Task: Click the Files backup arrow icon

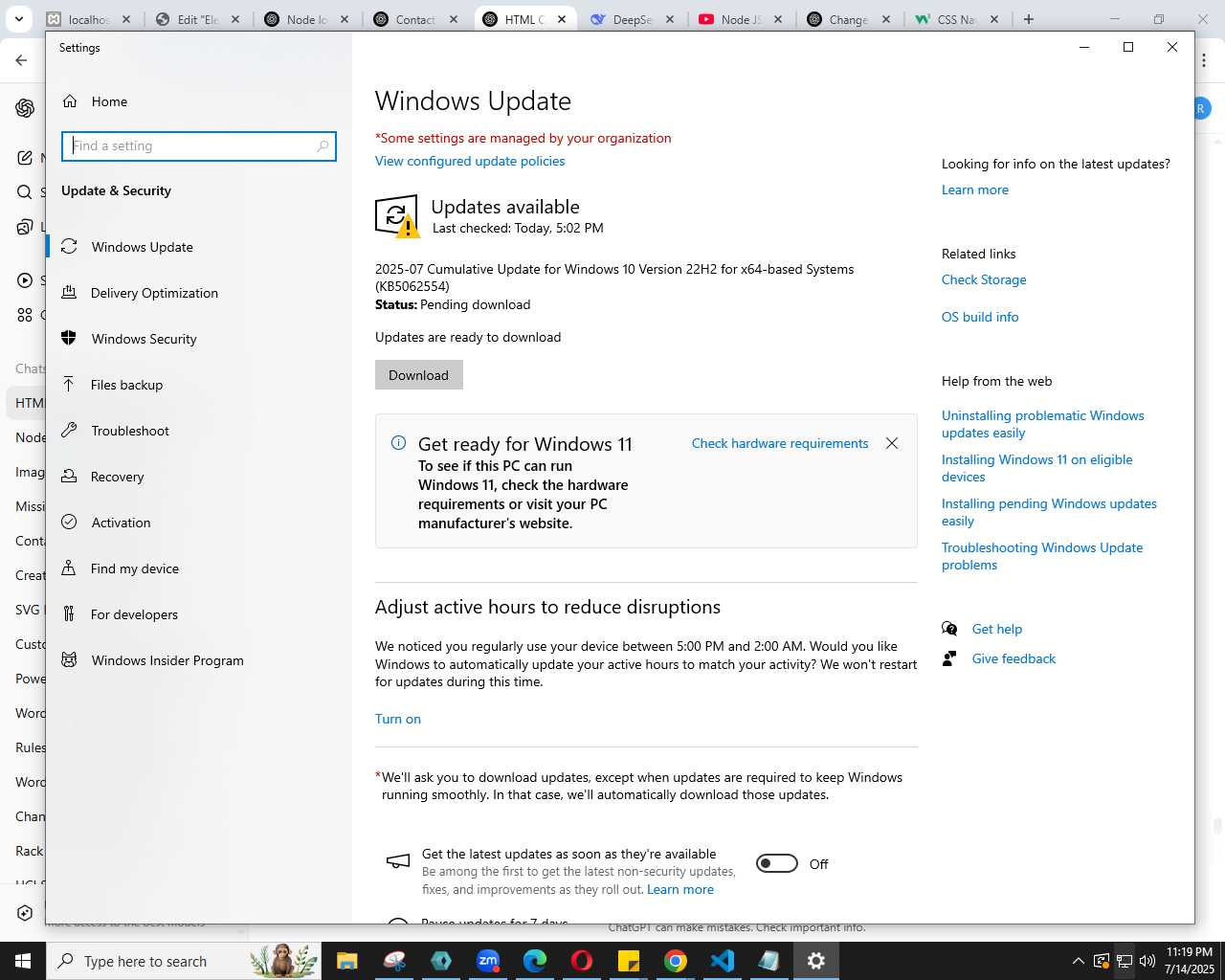Action: pyautogui.click(x=69, y=384)
